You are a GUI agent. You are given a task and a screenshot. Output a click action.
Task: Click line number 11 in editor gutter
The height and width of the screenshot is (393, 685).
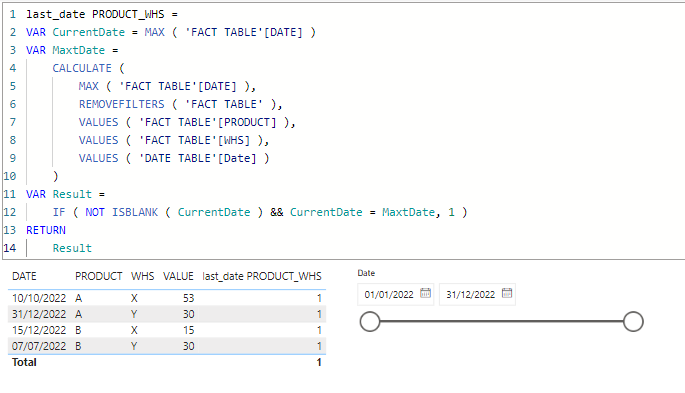pyautogui.click(x=10, y=194)
